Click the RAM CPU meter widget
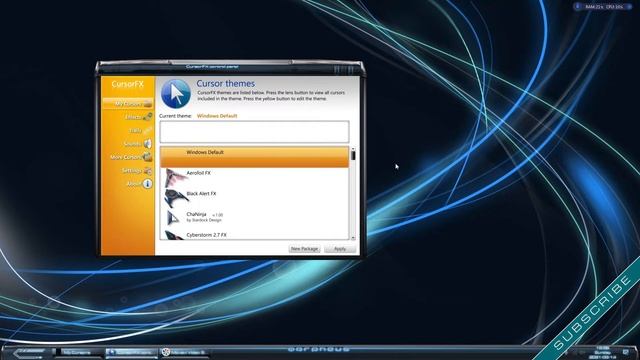The image size is (640, 360). (602, 7)
